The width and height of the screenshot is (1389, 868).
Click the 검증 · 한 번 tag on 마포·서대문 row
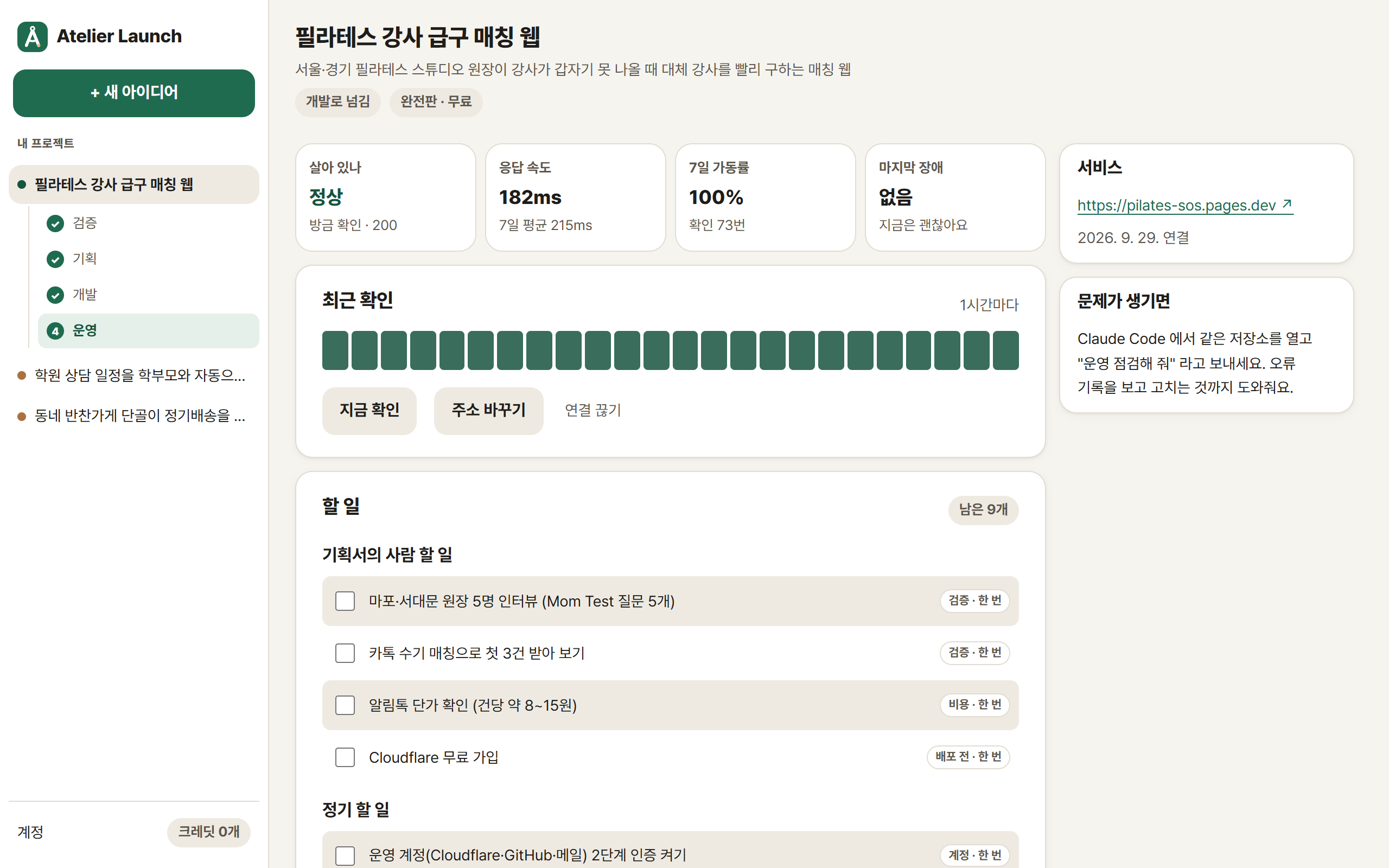(974, 601)
